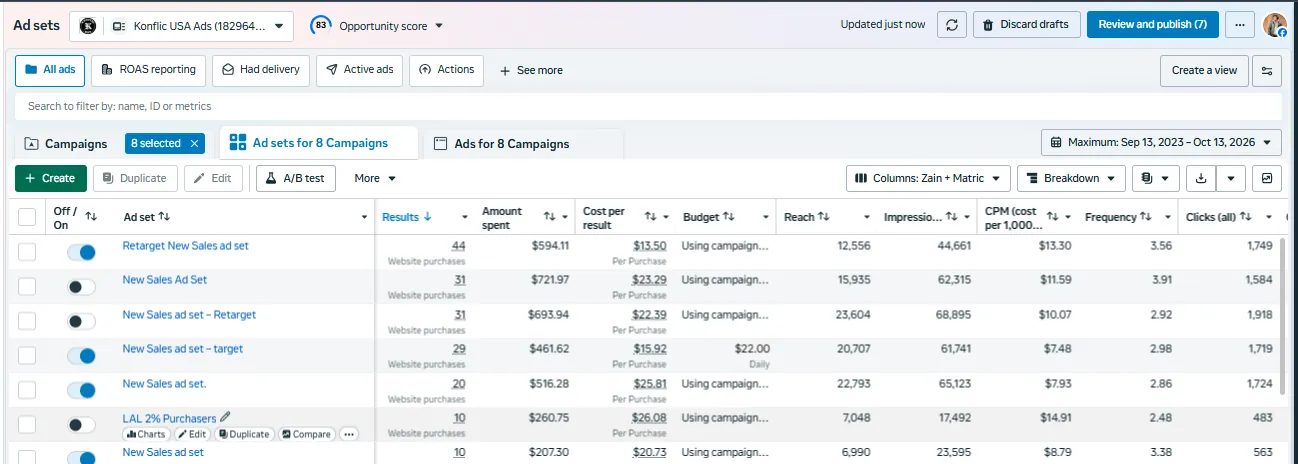
Task: Click Compare chip under LAL 2% Purchasers
Action: click(306, 434)
